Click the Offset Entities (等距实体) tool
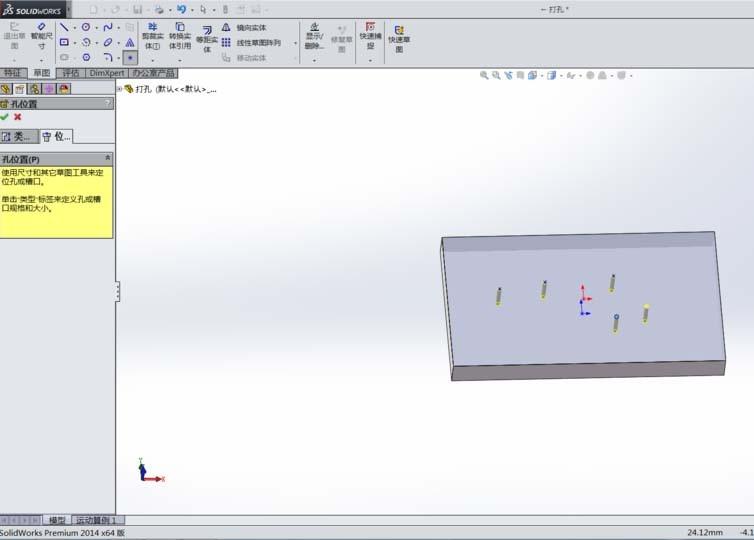Screen dimensions: 754x540 pyautogui.click(x=207, y=38)
